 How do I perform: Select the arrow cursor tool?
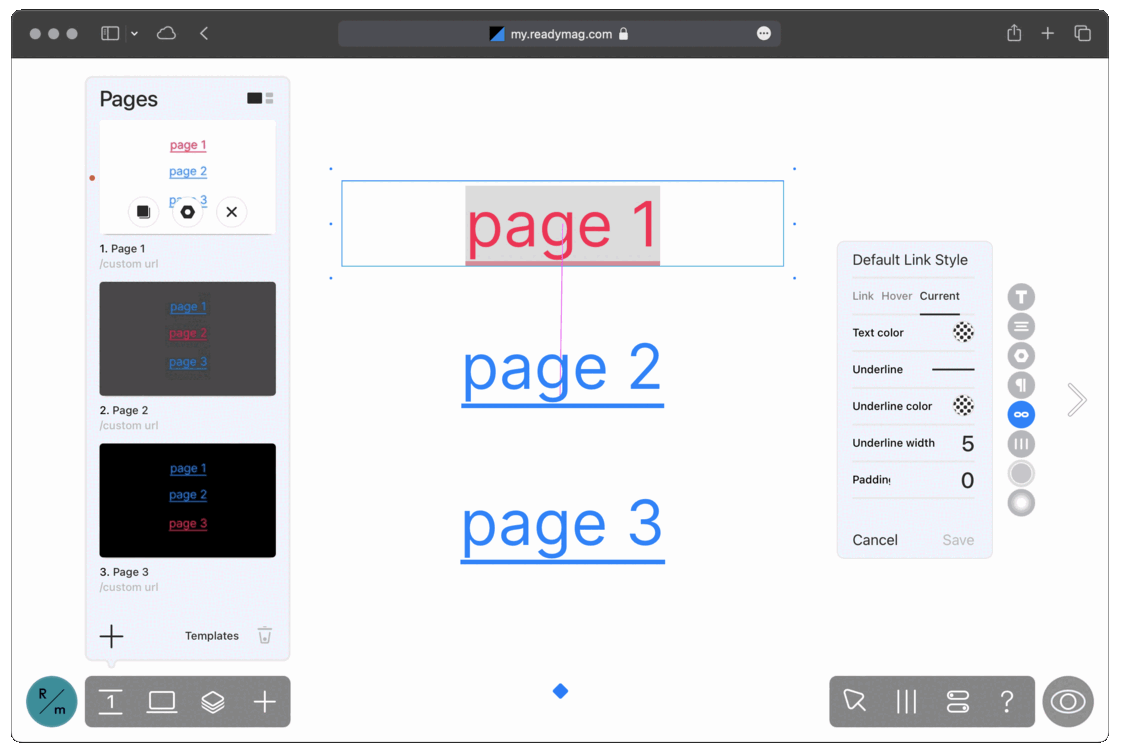854,701
